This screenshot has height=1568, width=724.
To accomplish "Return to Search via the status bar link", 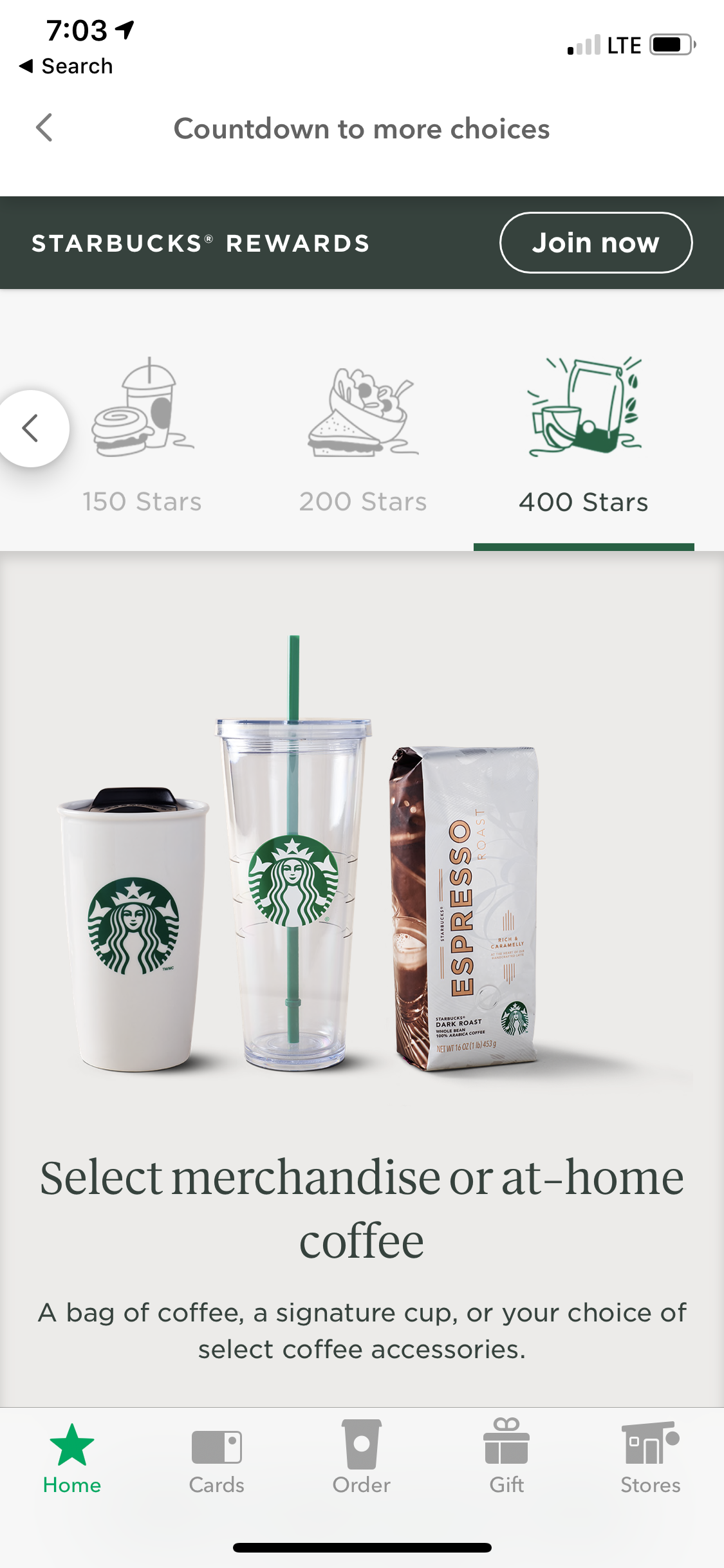I will [66, 66].
